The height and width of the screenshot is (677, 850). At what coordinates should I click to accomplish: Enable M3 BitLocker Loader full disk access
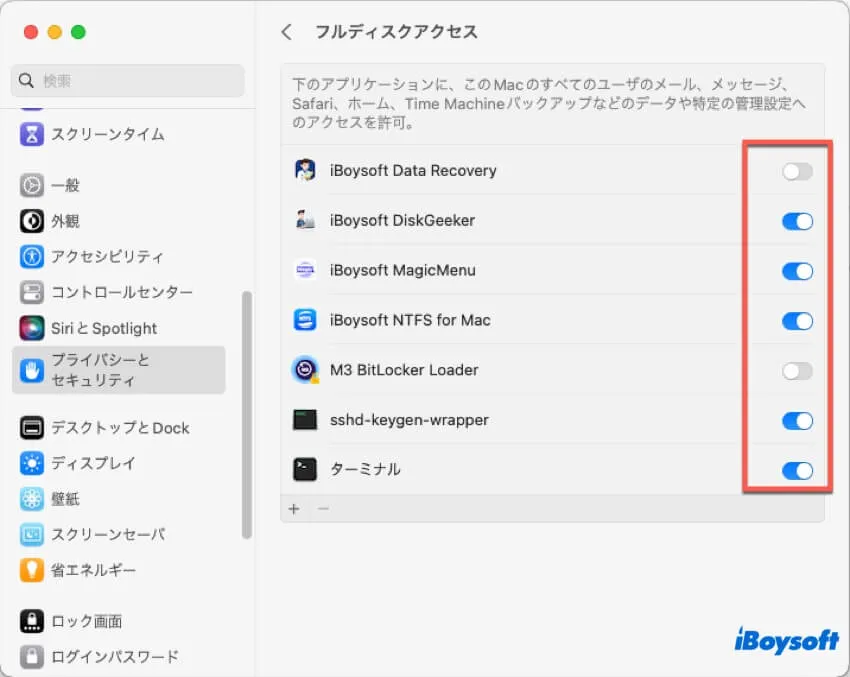click(797, 371)
